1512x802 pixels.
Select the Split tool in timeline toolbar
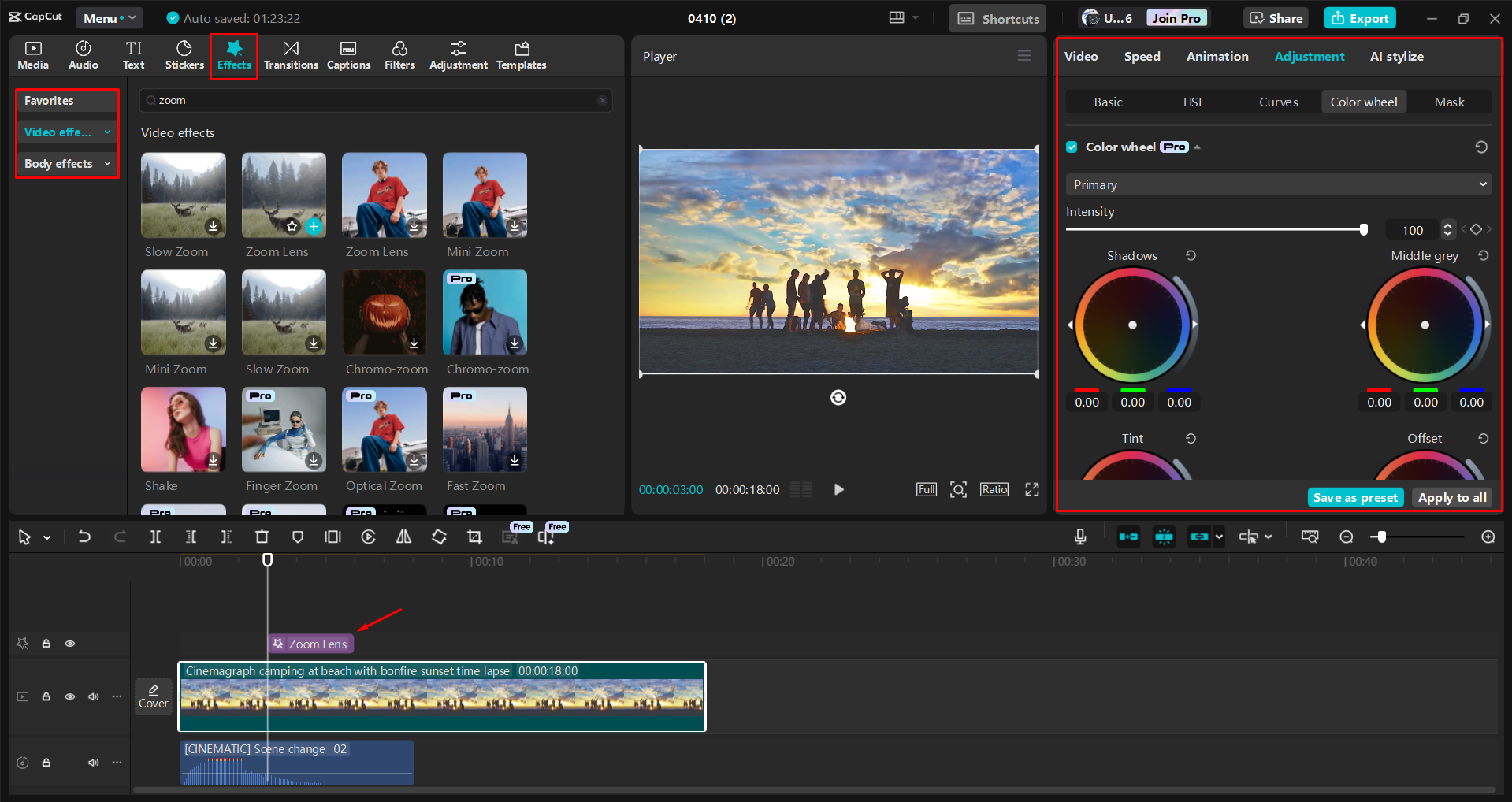(x=155, y=537)
